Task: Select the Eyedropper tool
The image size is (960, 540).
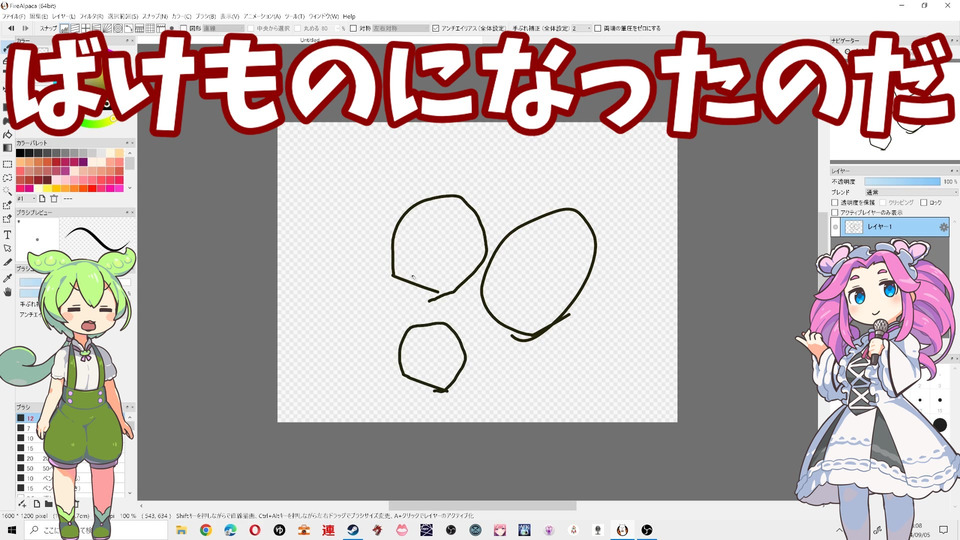Action: pyautogui.click(x=7, y=277)
